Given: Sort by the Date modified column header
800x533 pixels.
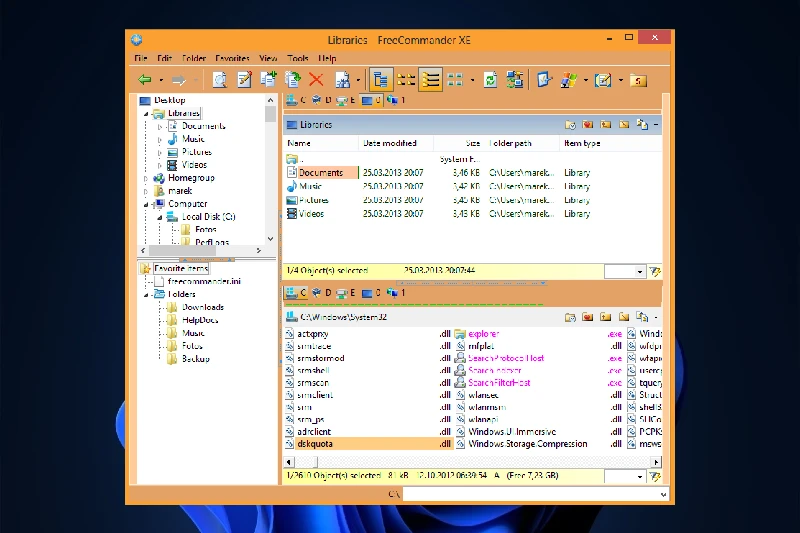Looking at the screenshot, I should [396, 143].
